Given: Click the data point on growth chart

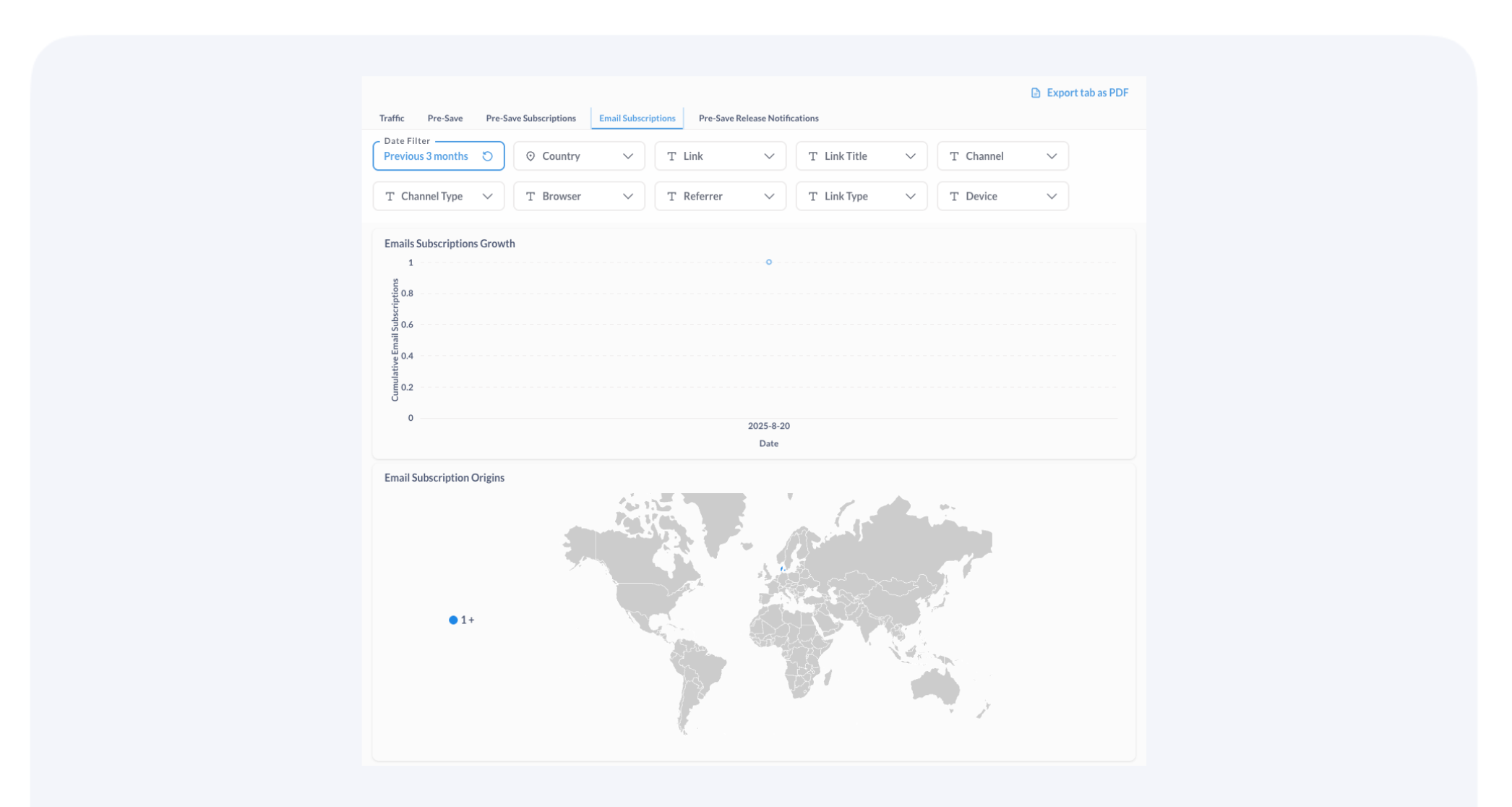Looking at the screenshot, I should point(768,262).
